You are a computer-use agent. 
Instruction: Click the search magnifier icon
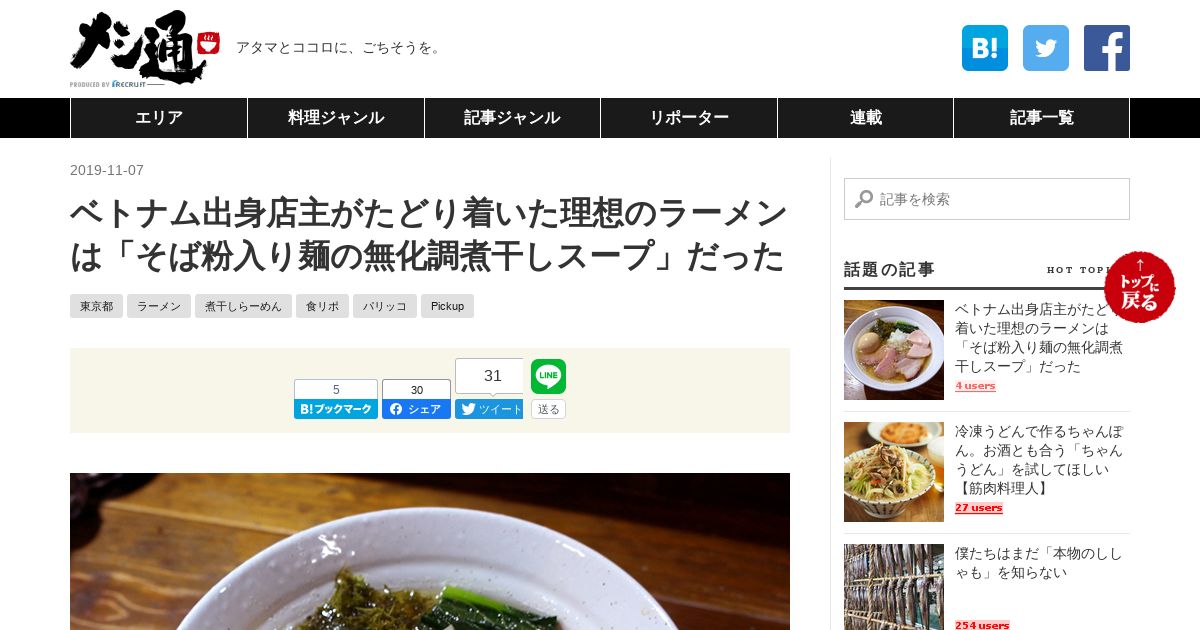click(864, 199)
